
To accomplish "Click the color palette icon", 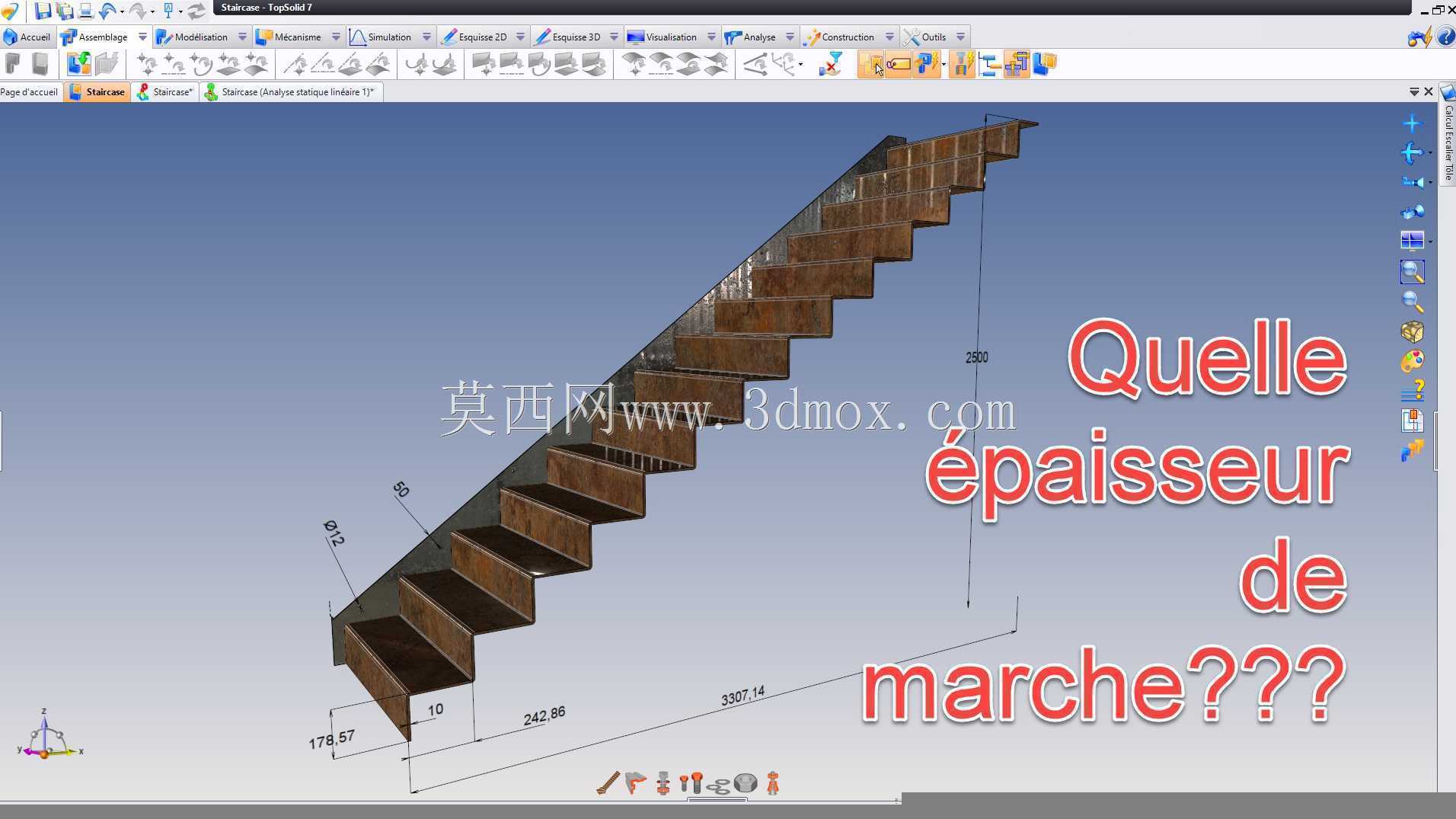I will coord(1412,361).
